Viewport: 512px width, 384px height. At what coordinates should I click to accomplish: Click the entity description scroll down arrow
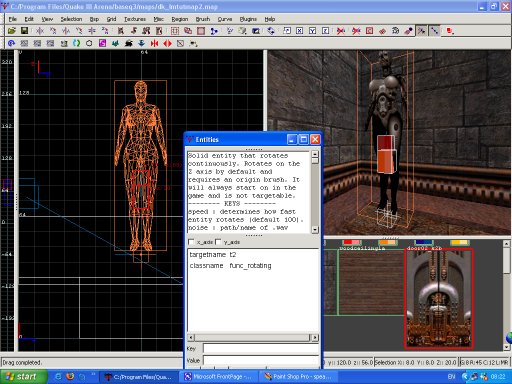[315, 230]
